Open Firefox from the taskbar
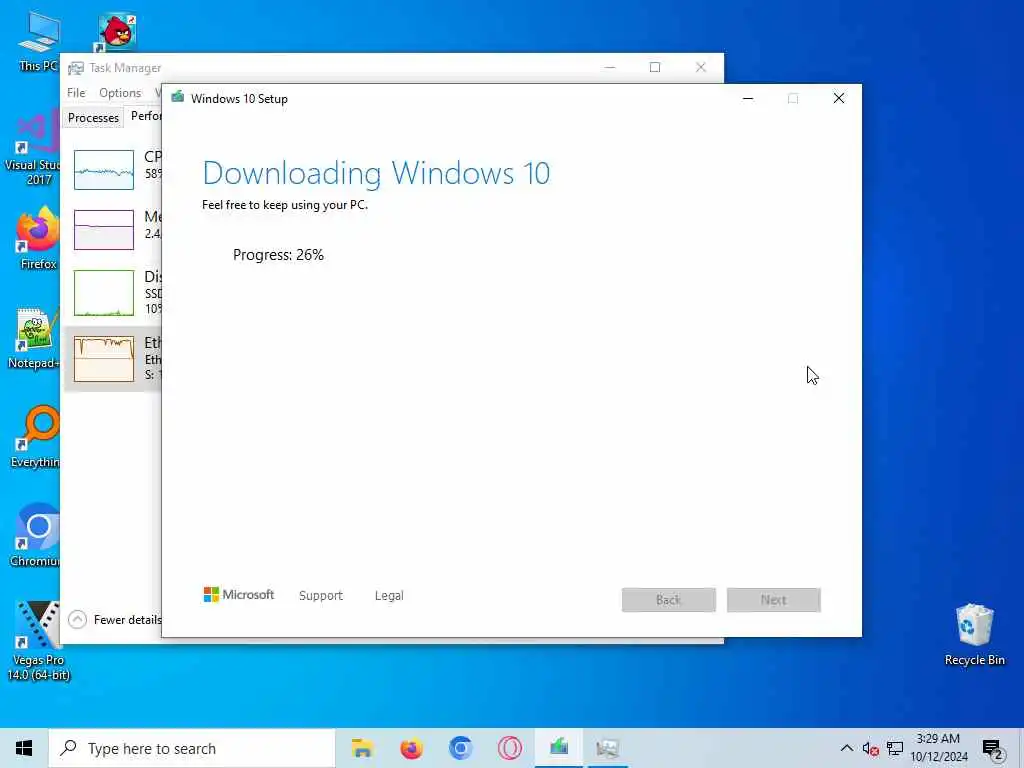This screenshot has width=1024, height=768. [411, 748]
